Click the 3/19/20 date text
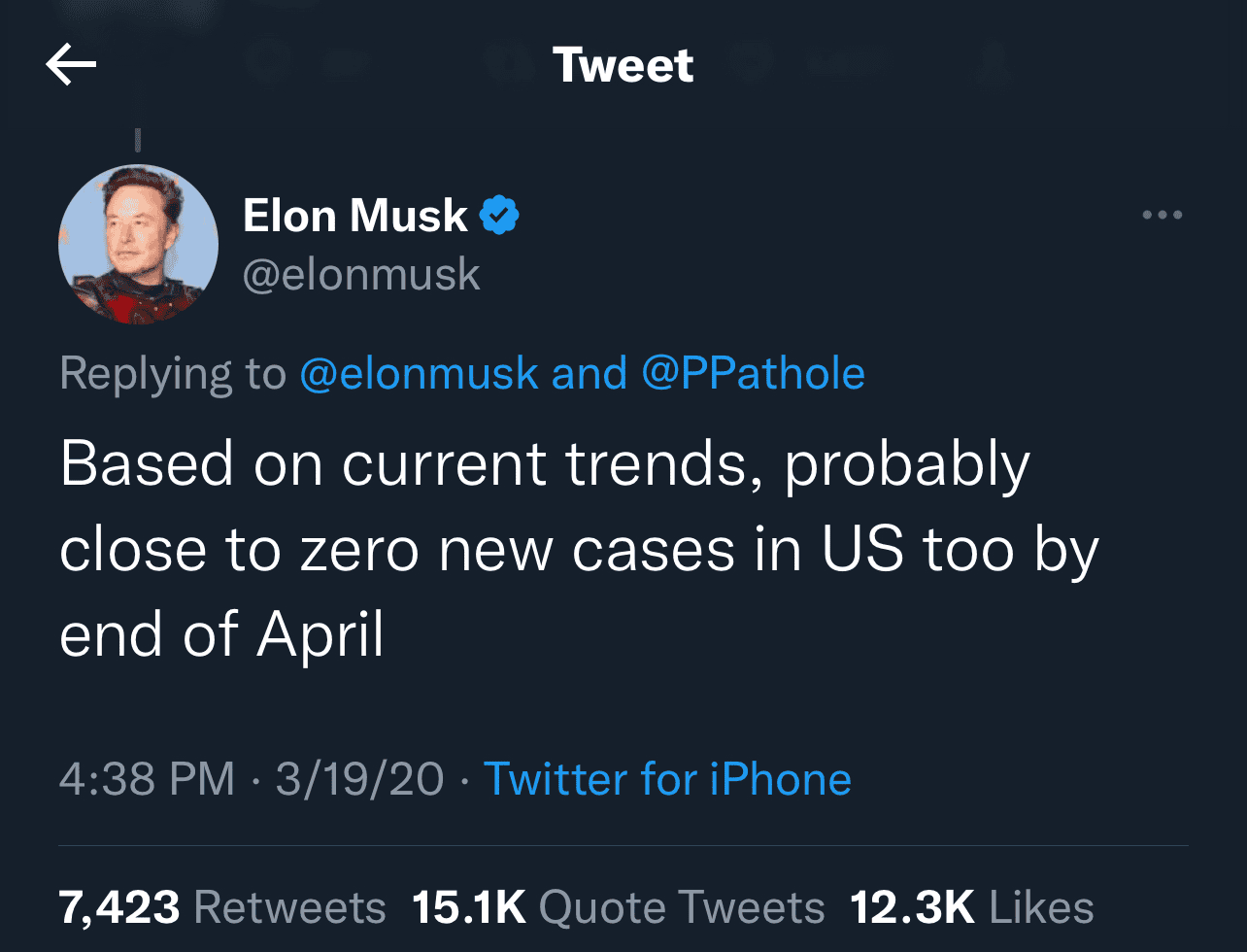Image resolution: width=1247 pixels, height=952 pixels. coord(357,777)
